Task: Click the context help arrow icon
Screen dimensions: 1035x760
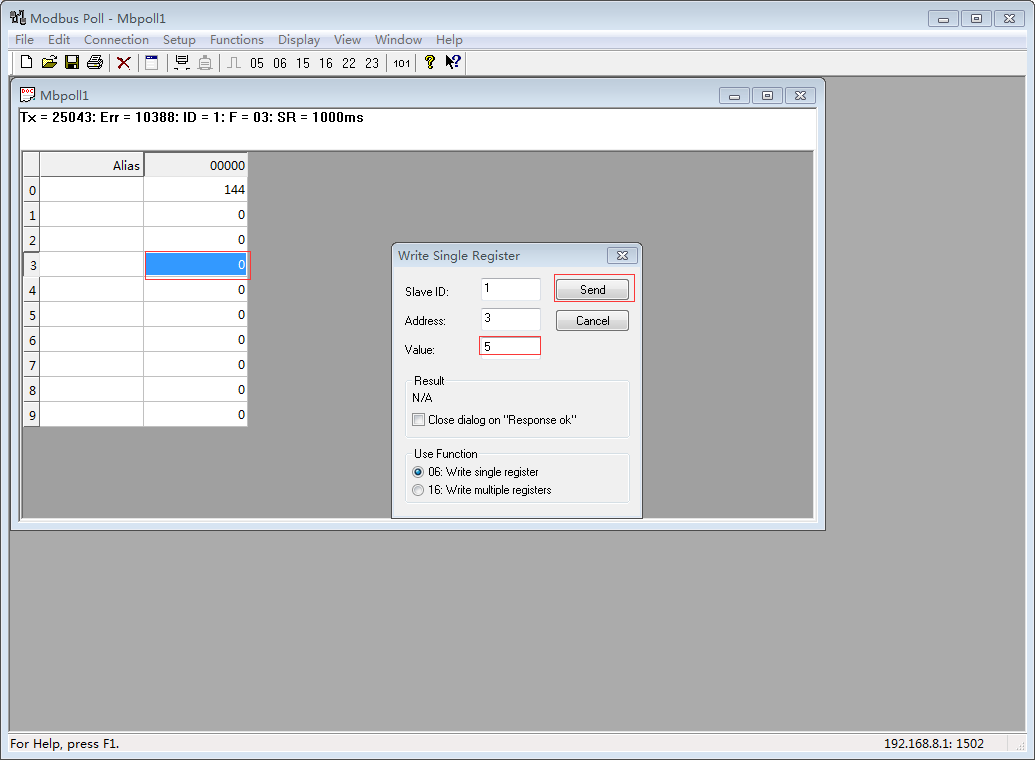Action: [453, 63]
